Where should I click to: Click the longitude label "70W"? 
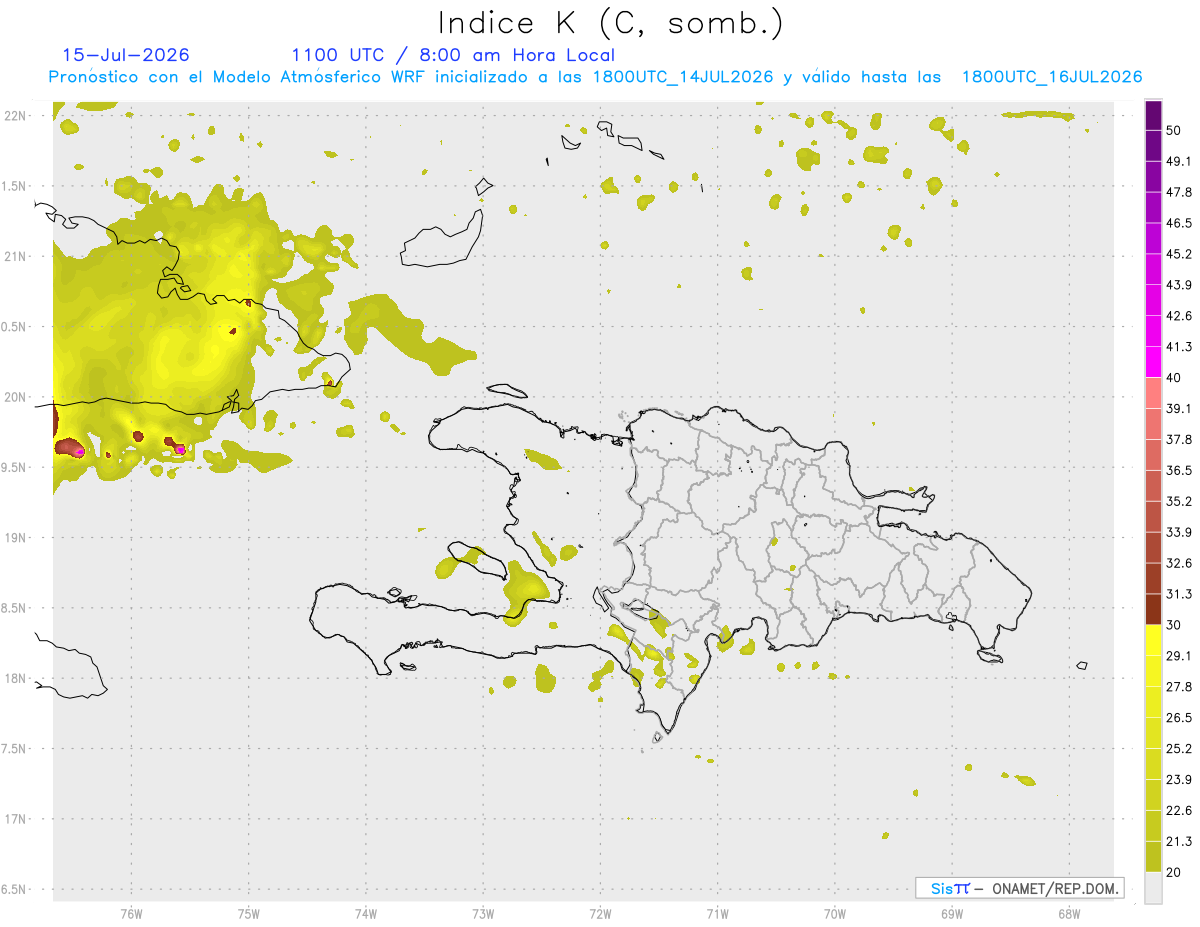pos(834,913)
